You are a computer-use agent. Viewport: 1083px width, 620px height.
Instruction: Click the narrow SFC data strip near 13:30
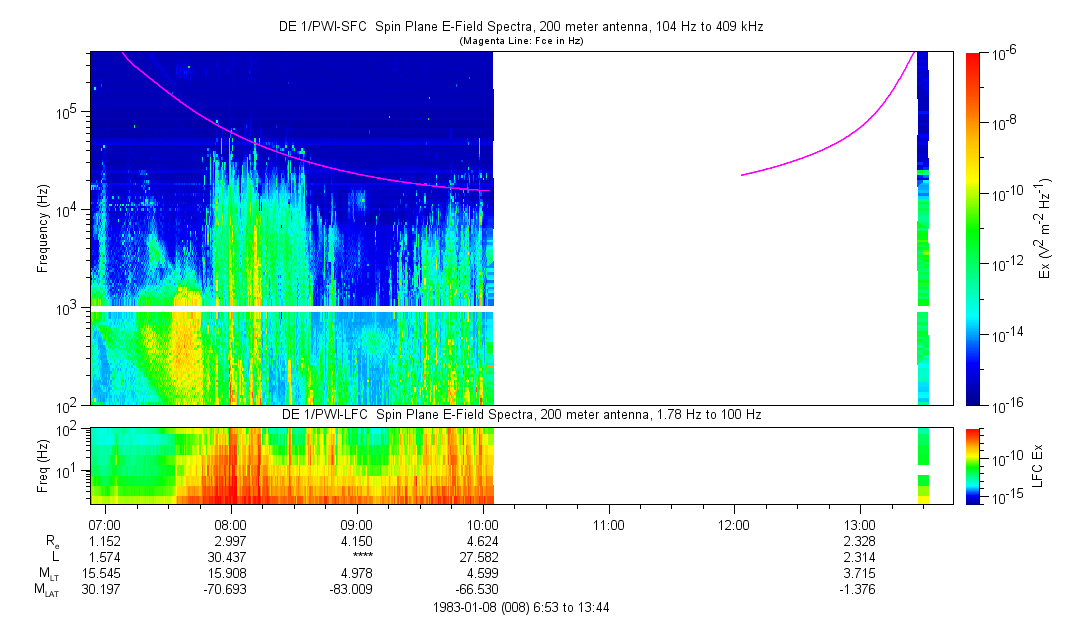click(x=923, y=228)
